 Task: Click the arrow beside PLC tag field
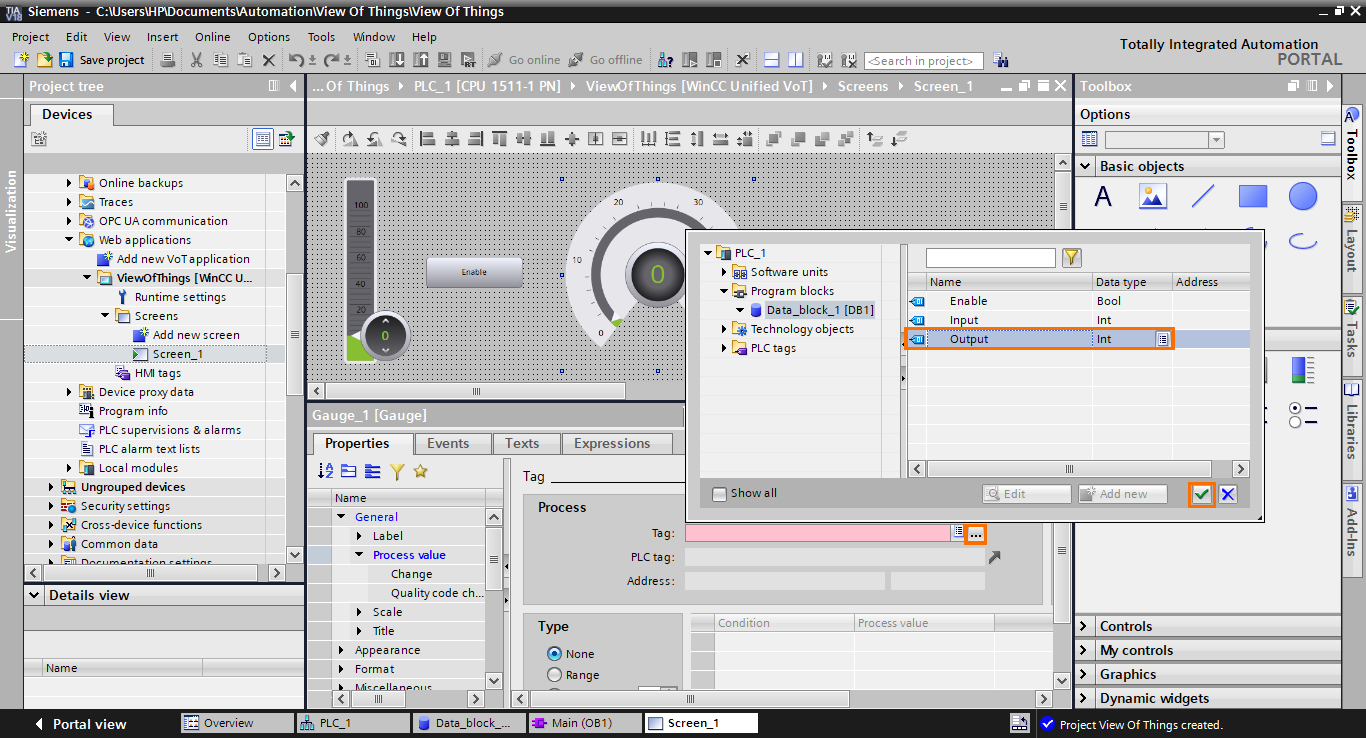click(x=994, y=557)
